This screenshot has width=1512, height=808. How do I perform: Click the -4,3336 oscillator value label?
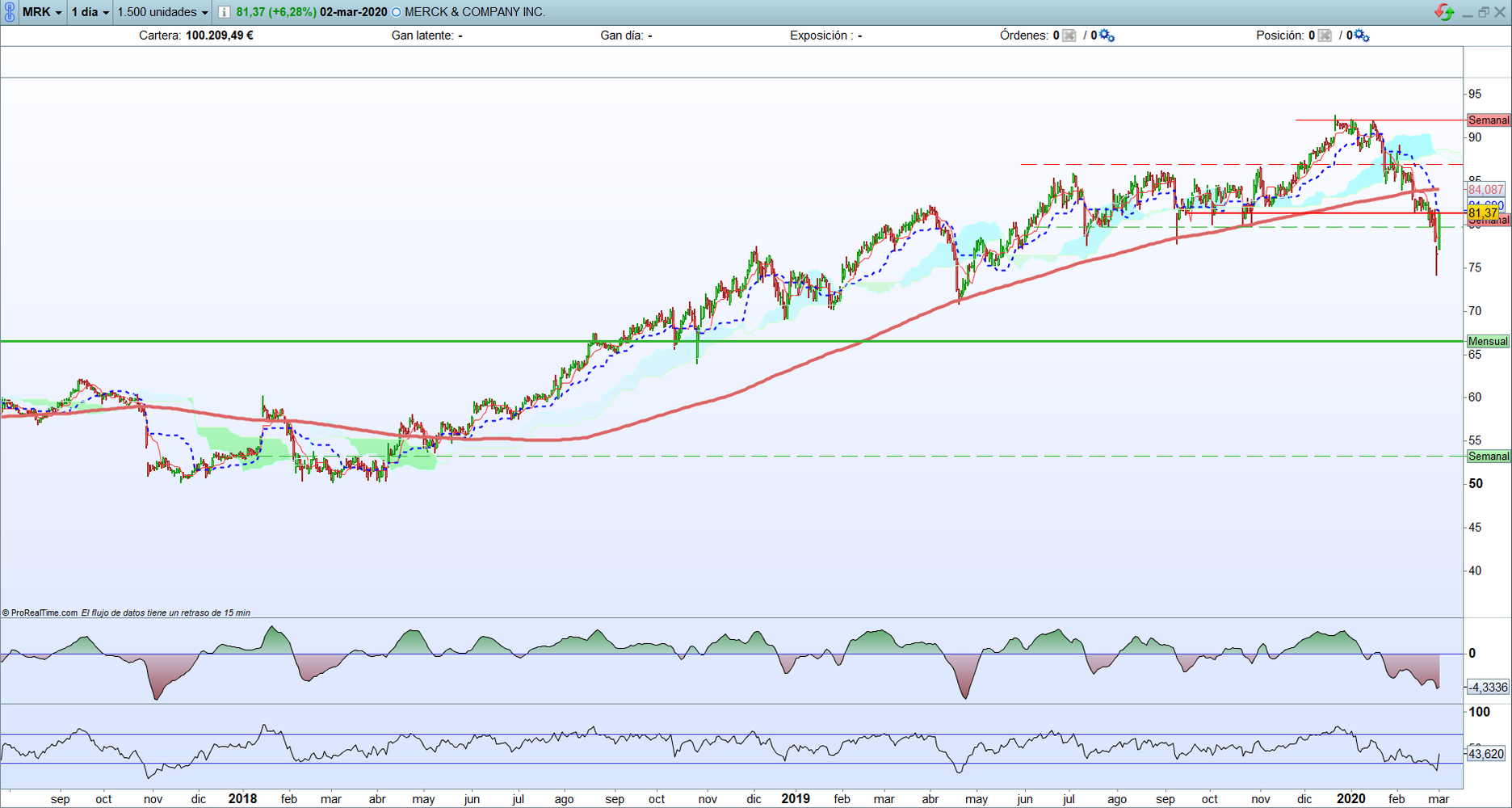[x=1488, y=688]
